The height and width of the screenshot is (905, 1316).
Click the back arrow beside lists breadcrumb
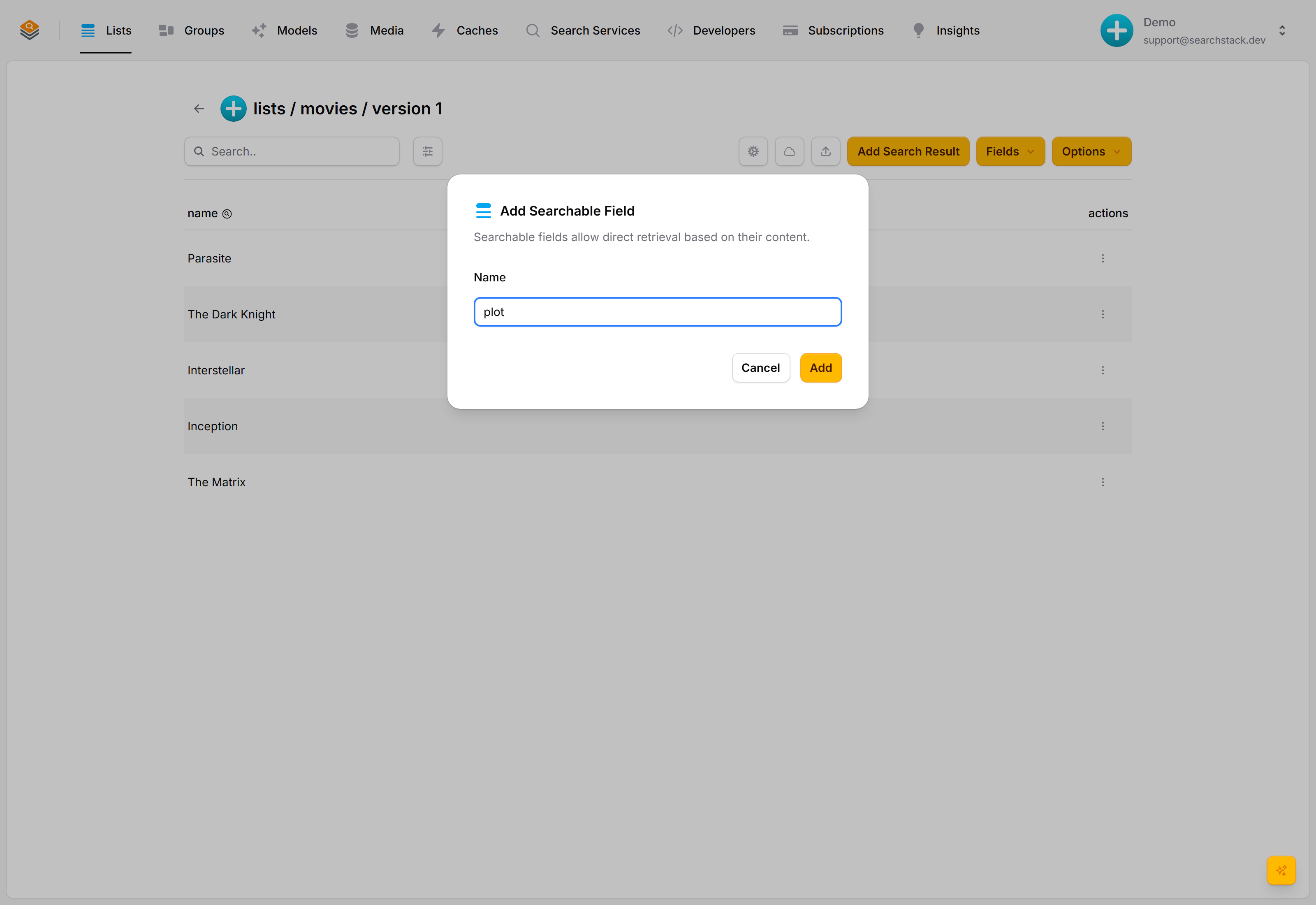tap(199, 108)
